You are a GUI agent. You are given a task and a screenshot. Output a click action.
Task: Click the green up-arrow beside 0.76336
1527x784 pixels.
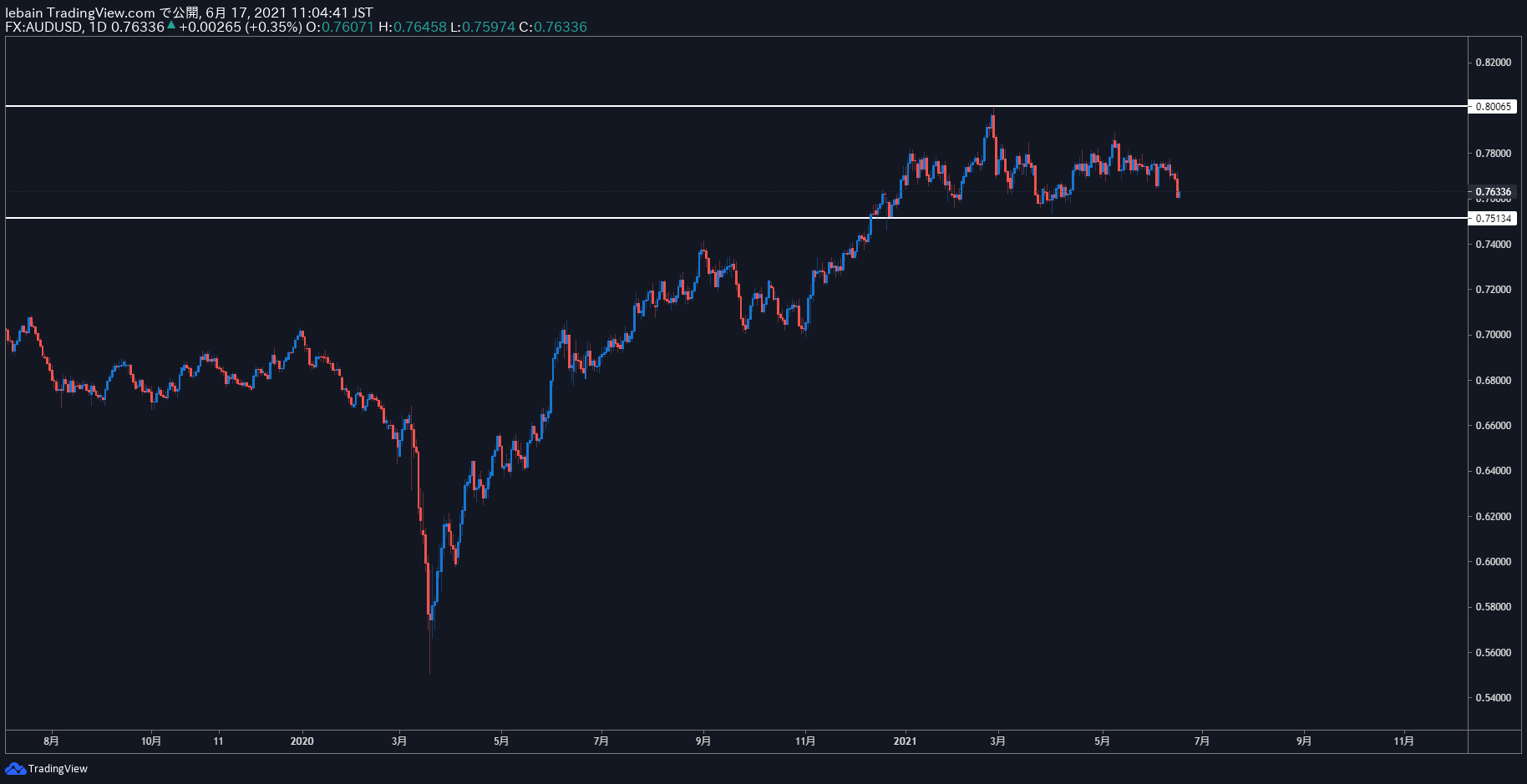pyautogui.click(x=171, y=26)
